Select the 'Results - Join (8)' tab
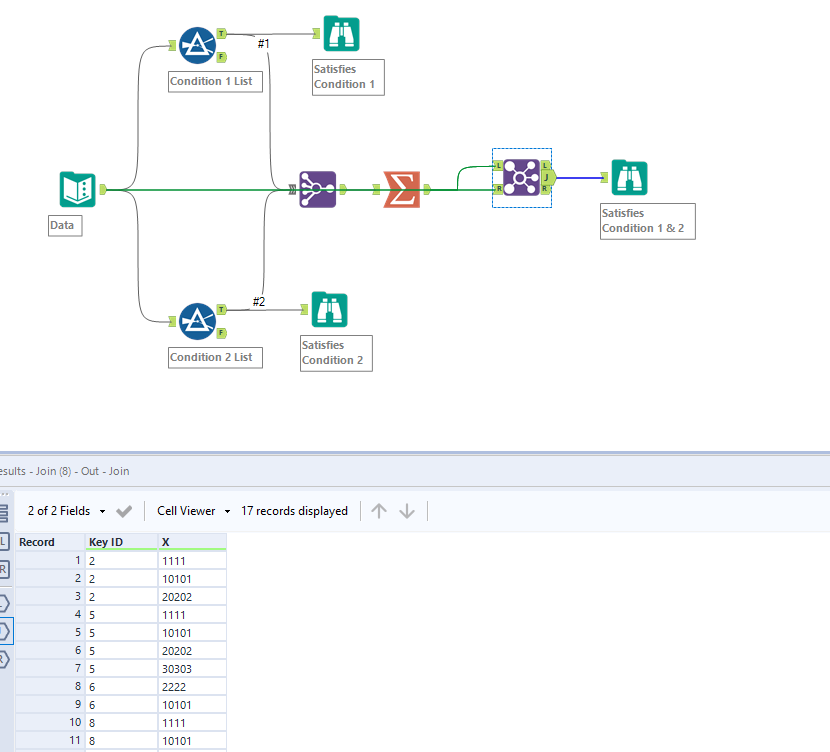This screenshot has width=830, height=752. click(60, 470)
